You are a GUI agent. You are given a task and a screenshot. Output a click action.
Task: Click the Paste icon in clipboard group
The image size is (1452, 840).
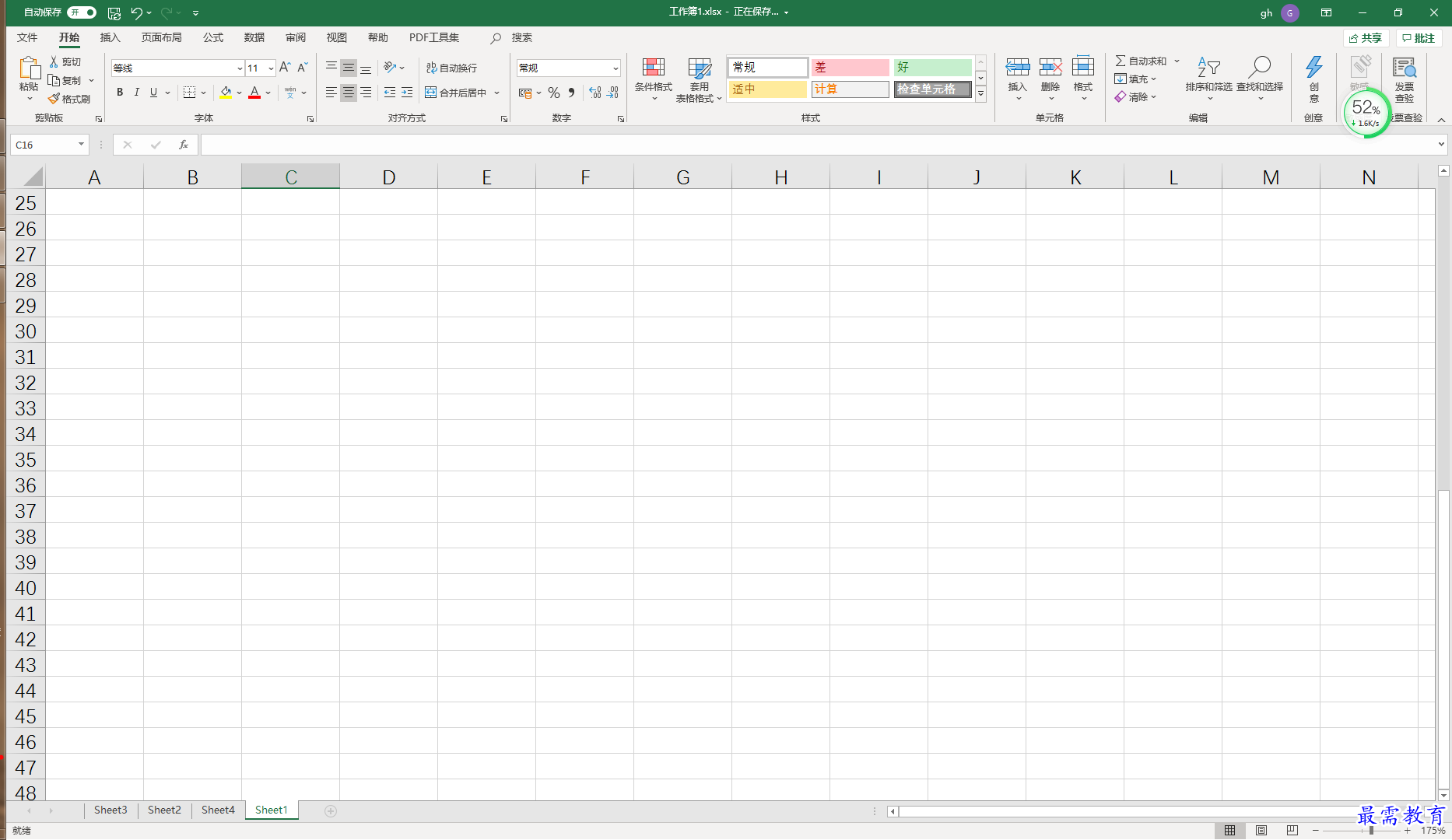29,68
